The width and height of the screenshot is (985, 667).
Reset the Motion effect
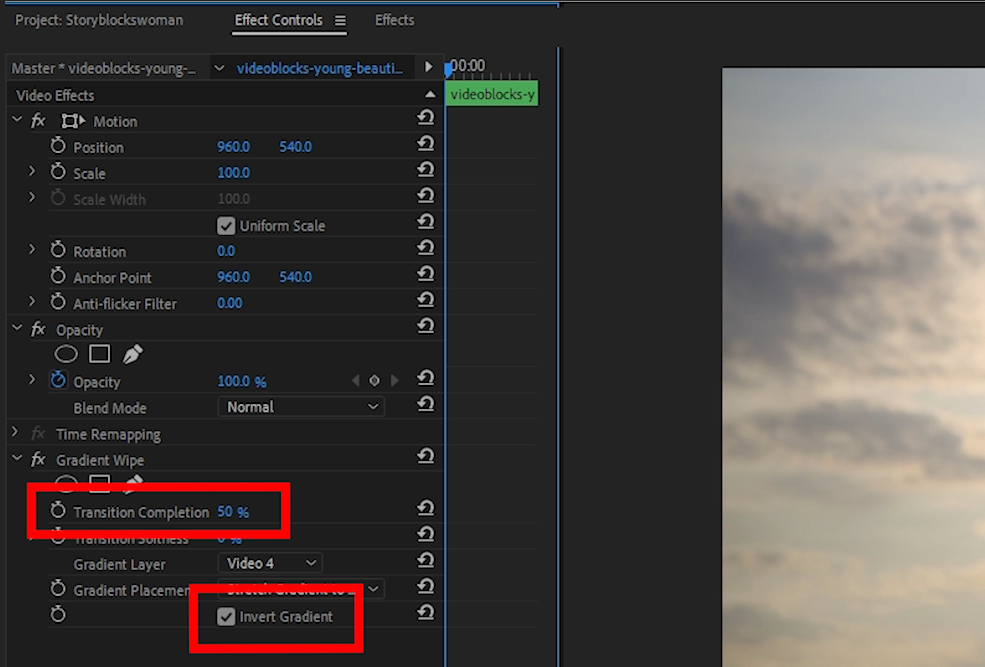tap(426, 117)
